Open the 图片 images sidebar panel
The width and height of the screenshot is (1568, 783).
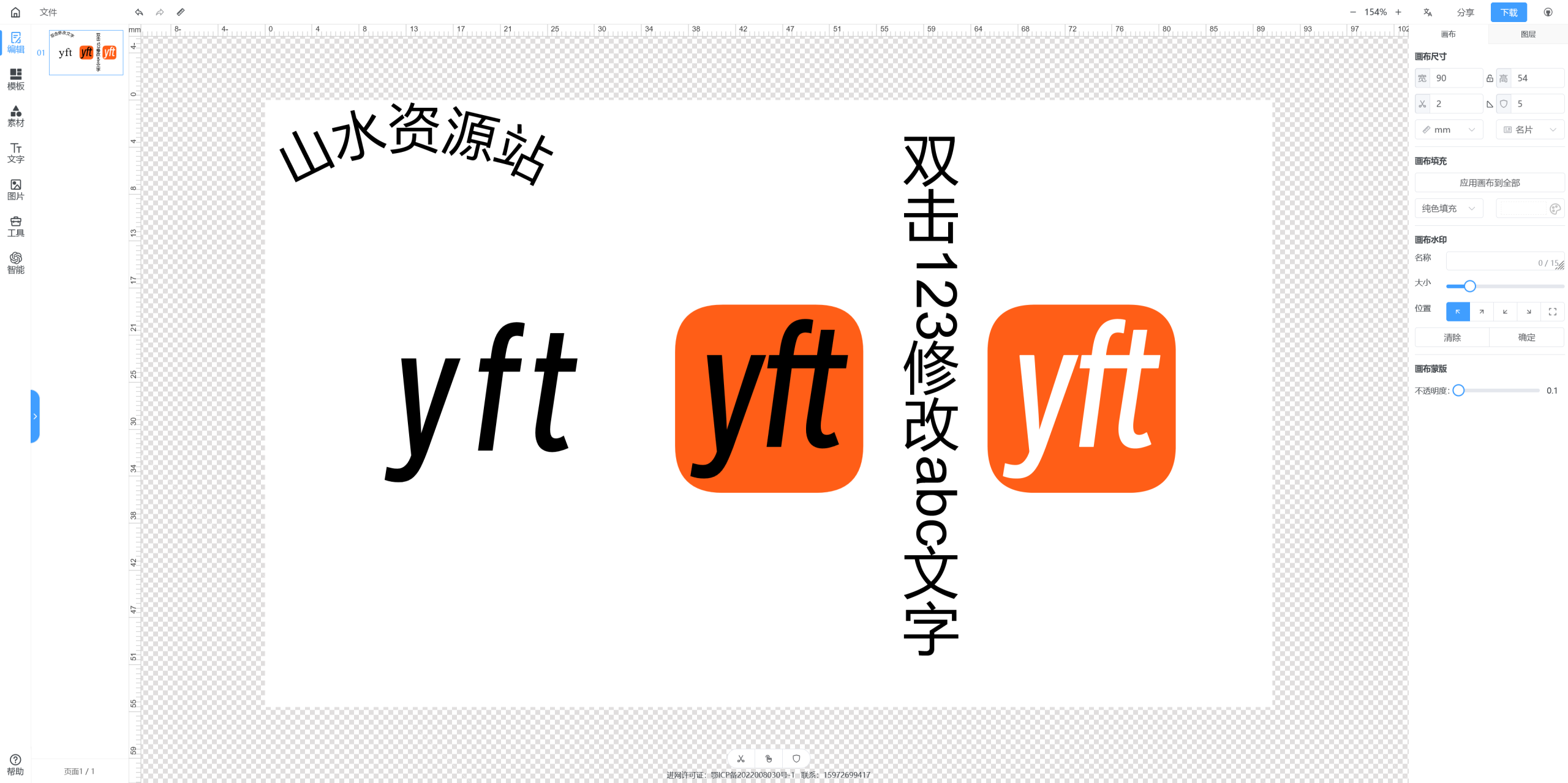[16, 190]
